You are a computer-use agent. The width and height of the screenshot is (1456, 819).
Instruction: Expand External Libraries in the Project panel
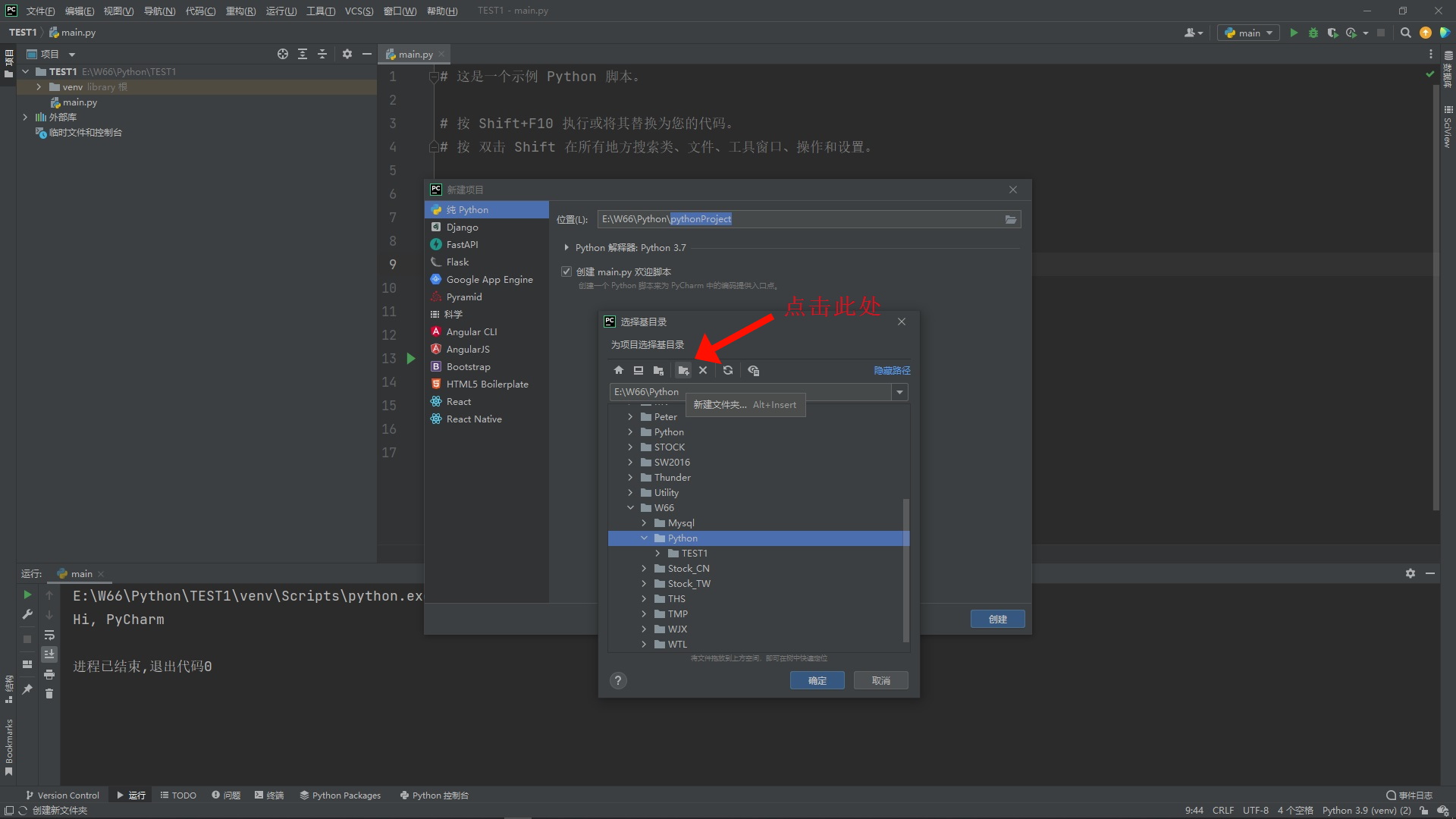click(x=25, y=117)
